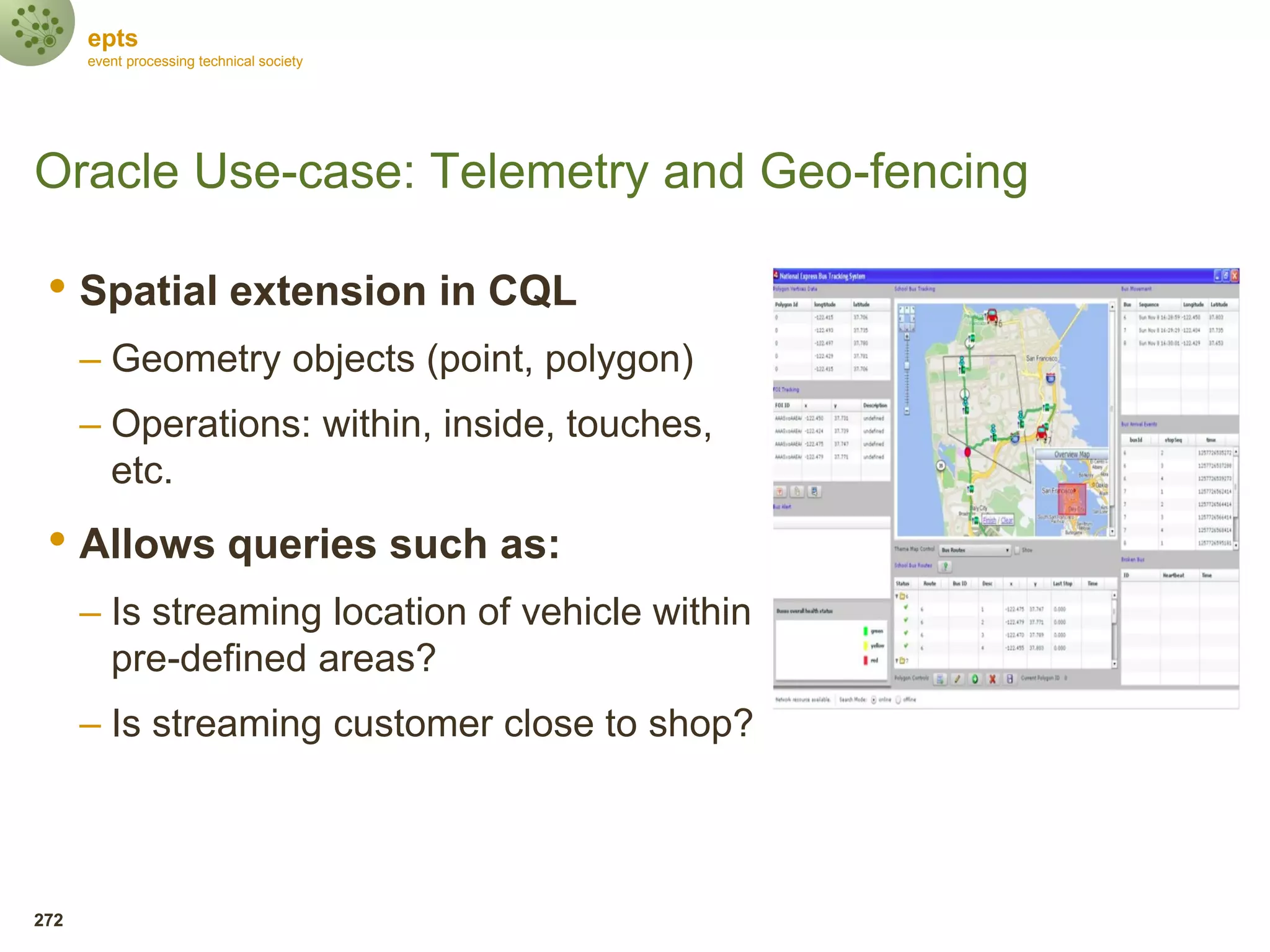Click the Polygon Id column header

786,304
